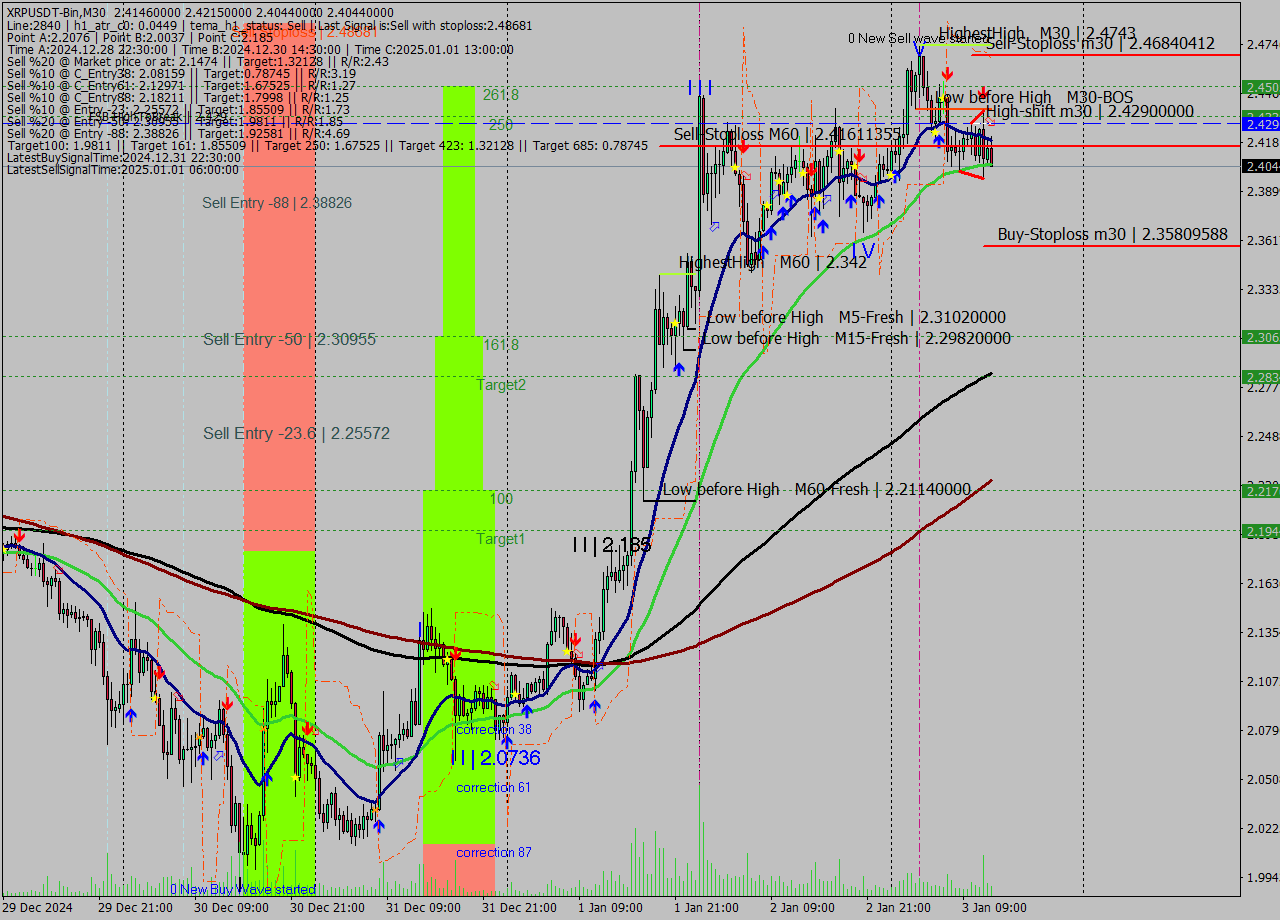Image resolution: width=1280 pixels, height=920 pixels.
Task: Click the 'correction 38' label
Action: pyautogui.click(x=494, y=730)
